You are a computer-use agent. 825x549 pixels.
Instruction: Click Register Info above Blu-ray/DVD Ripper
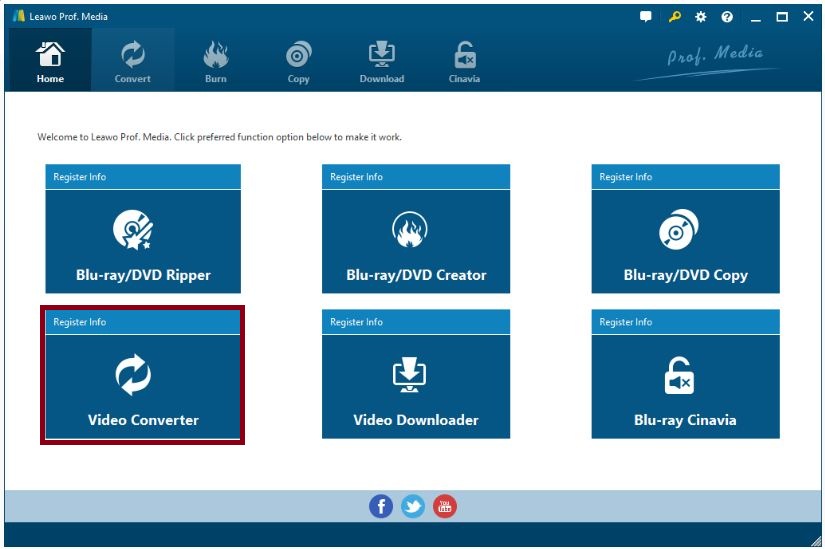(x=80, y=177)
